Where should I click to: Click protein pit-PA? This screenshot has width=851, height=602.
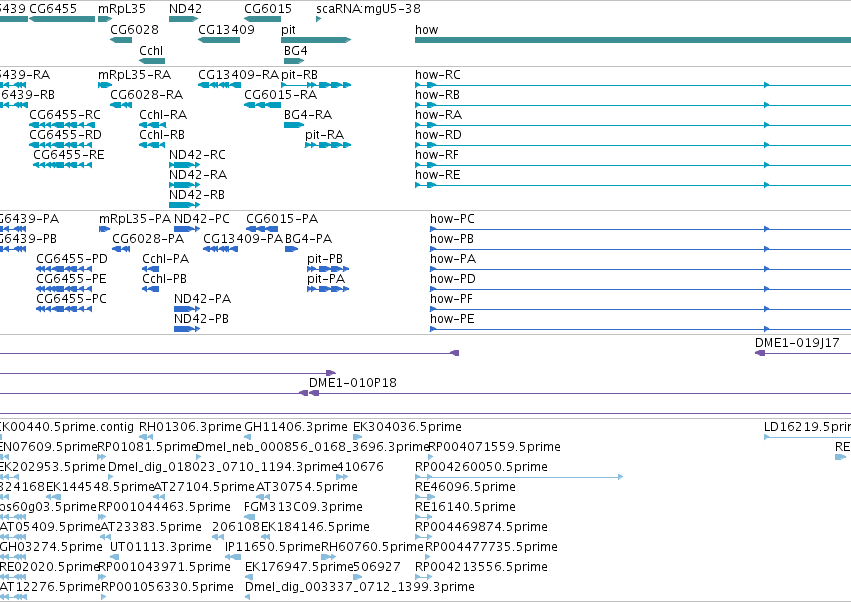point(326,279)
